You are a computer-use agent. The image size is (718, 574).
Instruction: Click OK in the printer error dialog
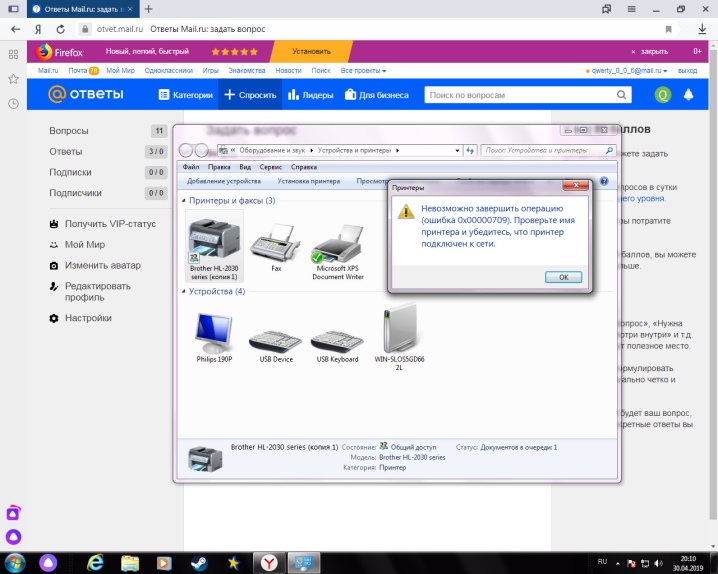[x=563, y=277]
